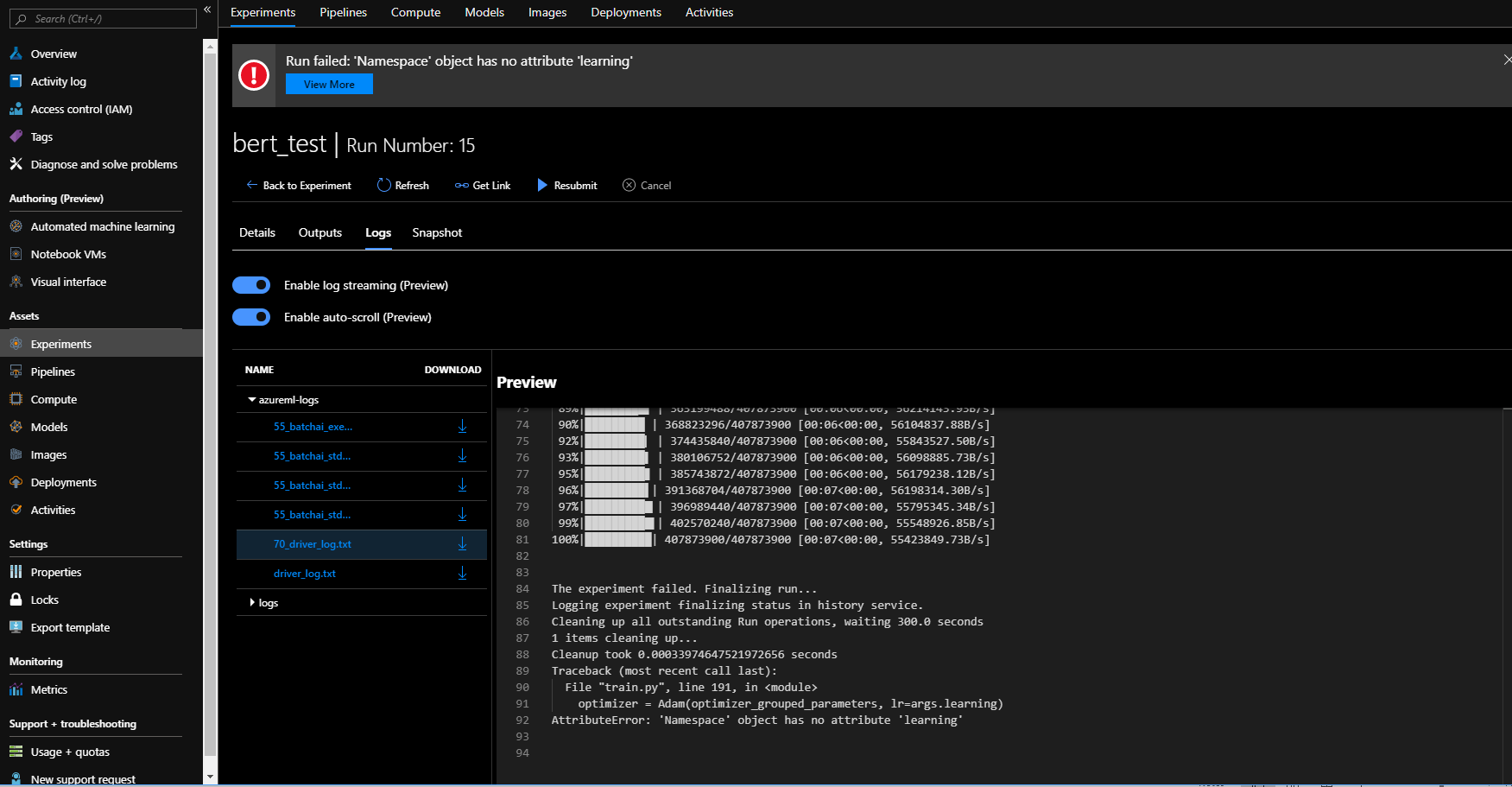Click Visual interface icon
1512x787 pixels.
(x=16, y=282)
